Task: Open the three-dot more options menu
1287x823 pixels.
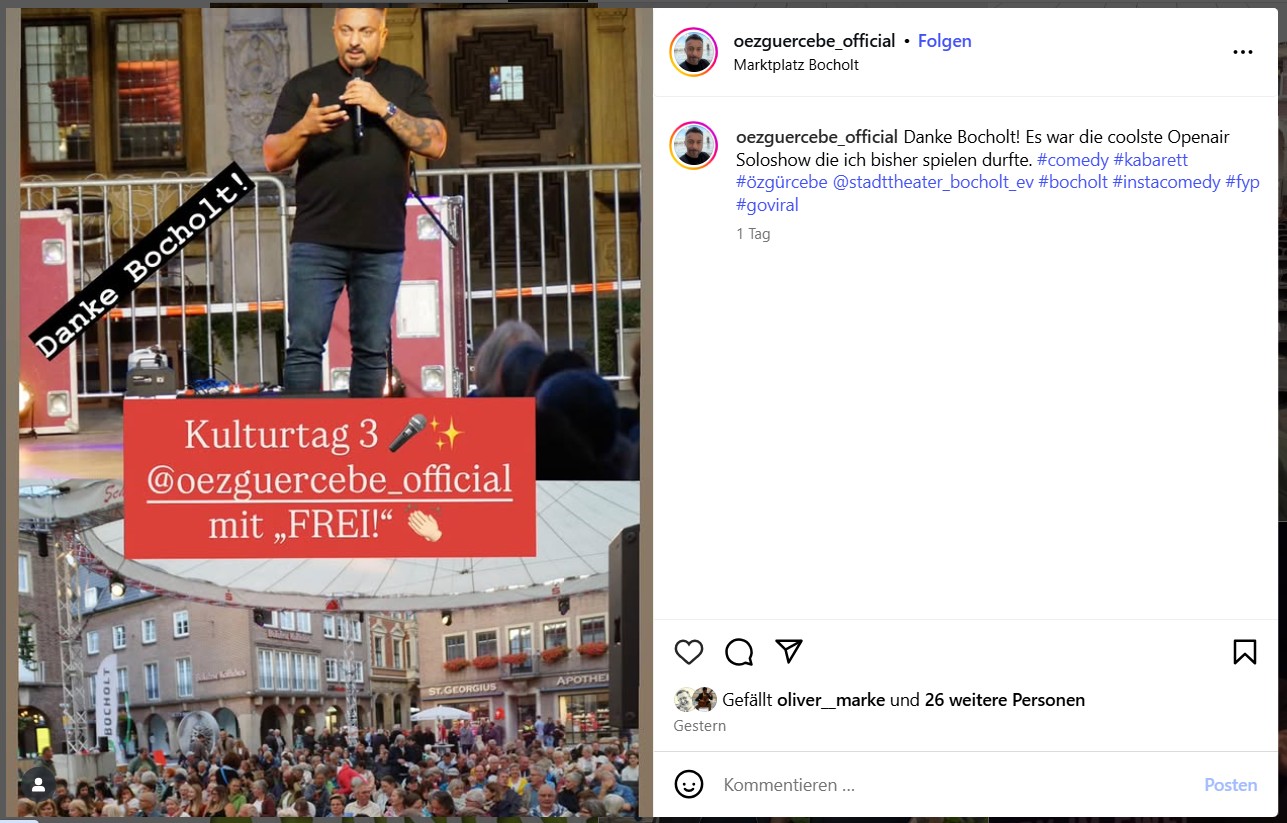Action: pos(1243,52)
